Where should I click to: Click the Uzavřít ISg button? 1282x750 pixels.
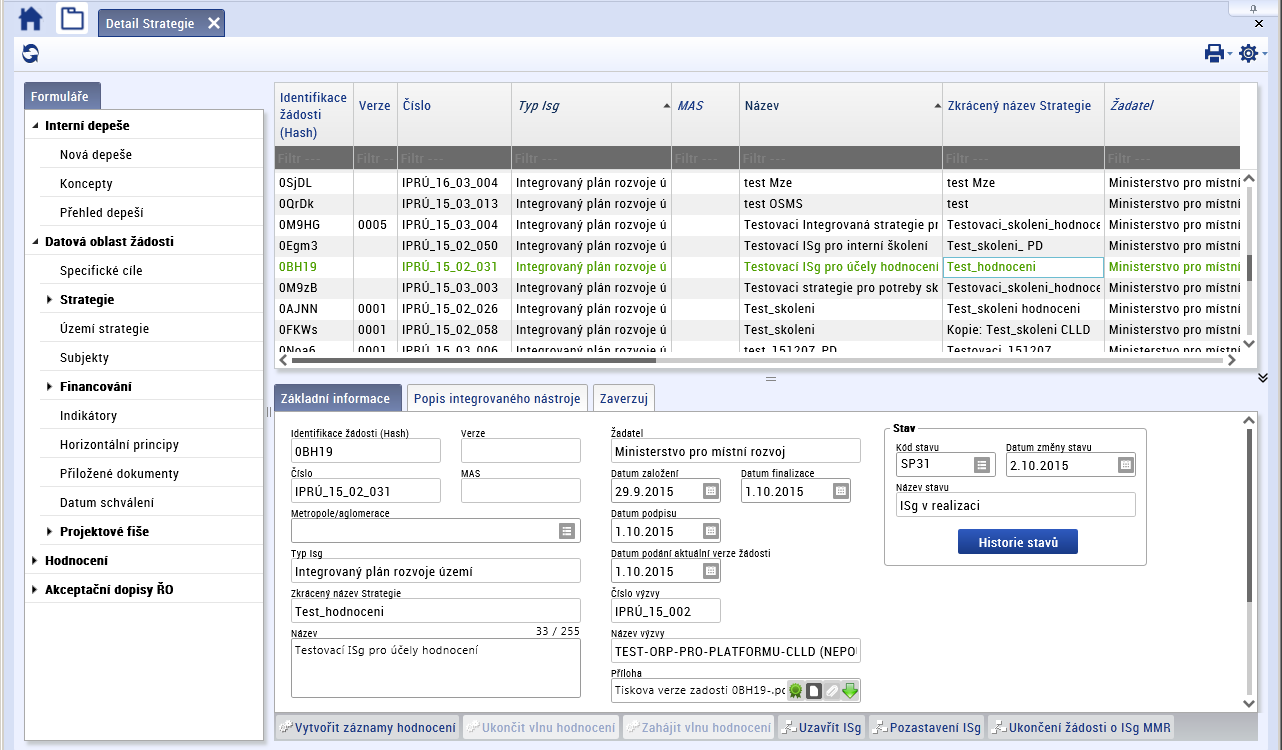821,727
